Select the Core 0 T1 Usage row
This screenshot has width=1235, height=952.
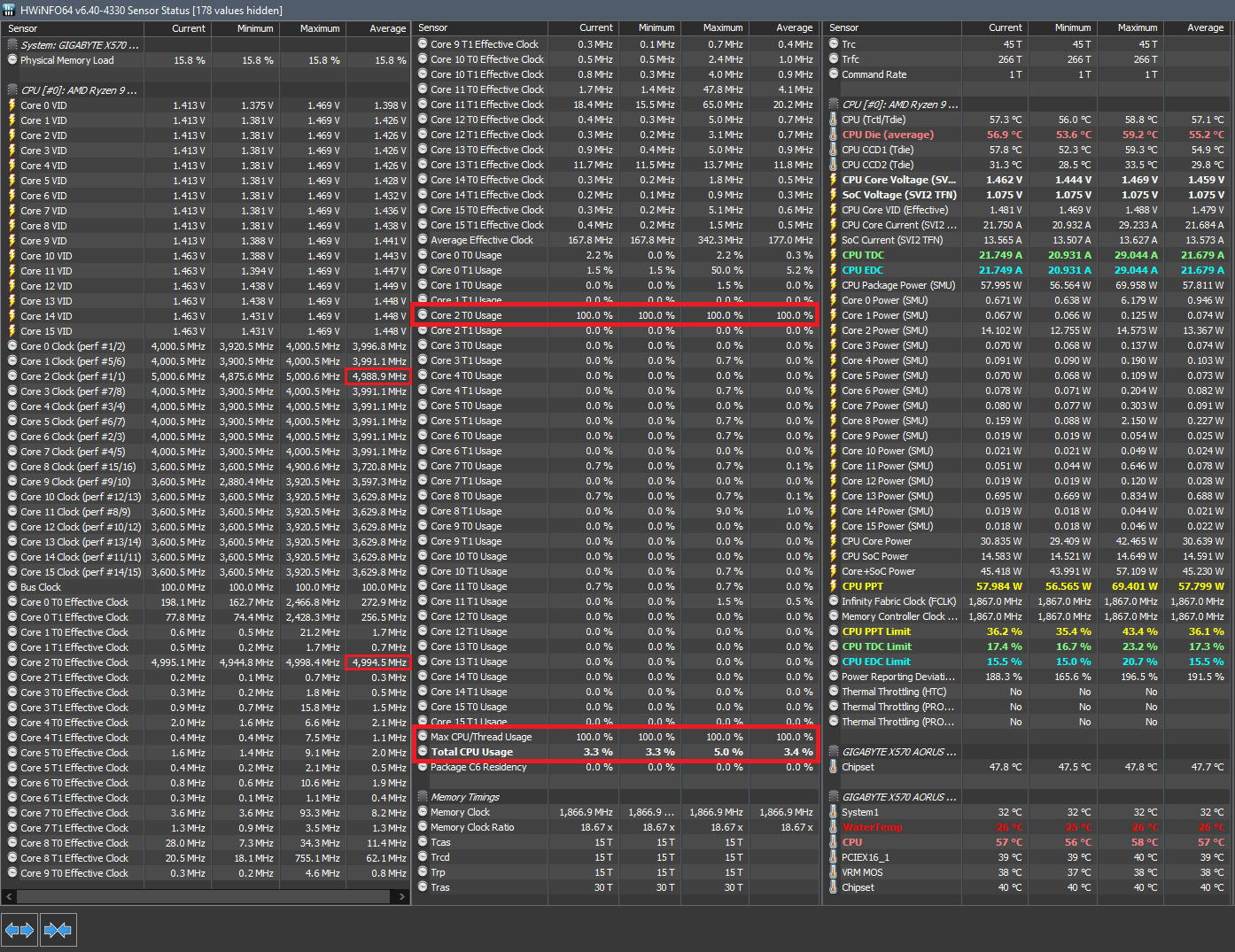(615, 270)
